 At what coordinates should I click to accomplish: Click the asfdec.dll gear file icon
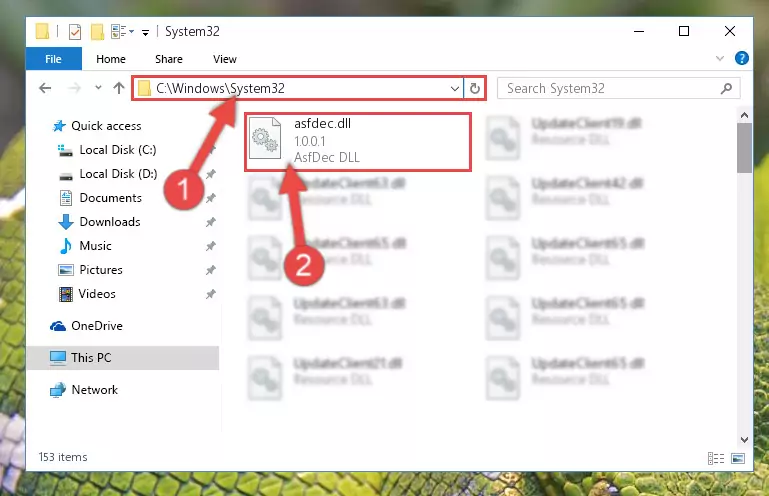tap(265, 139)
